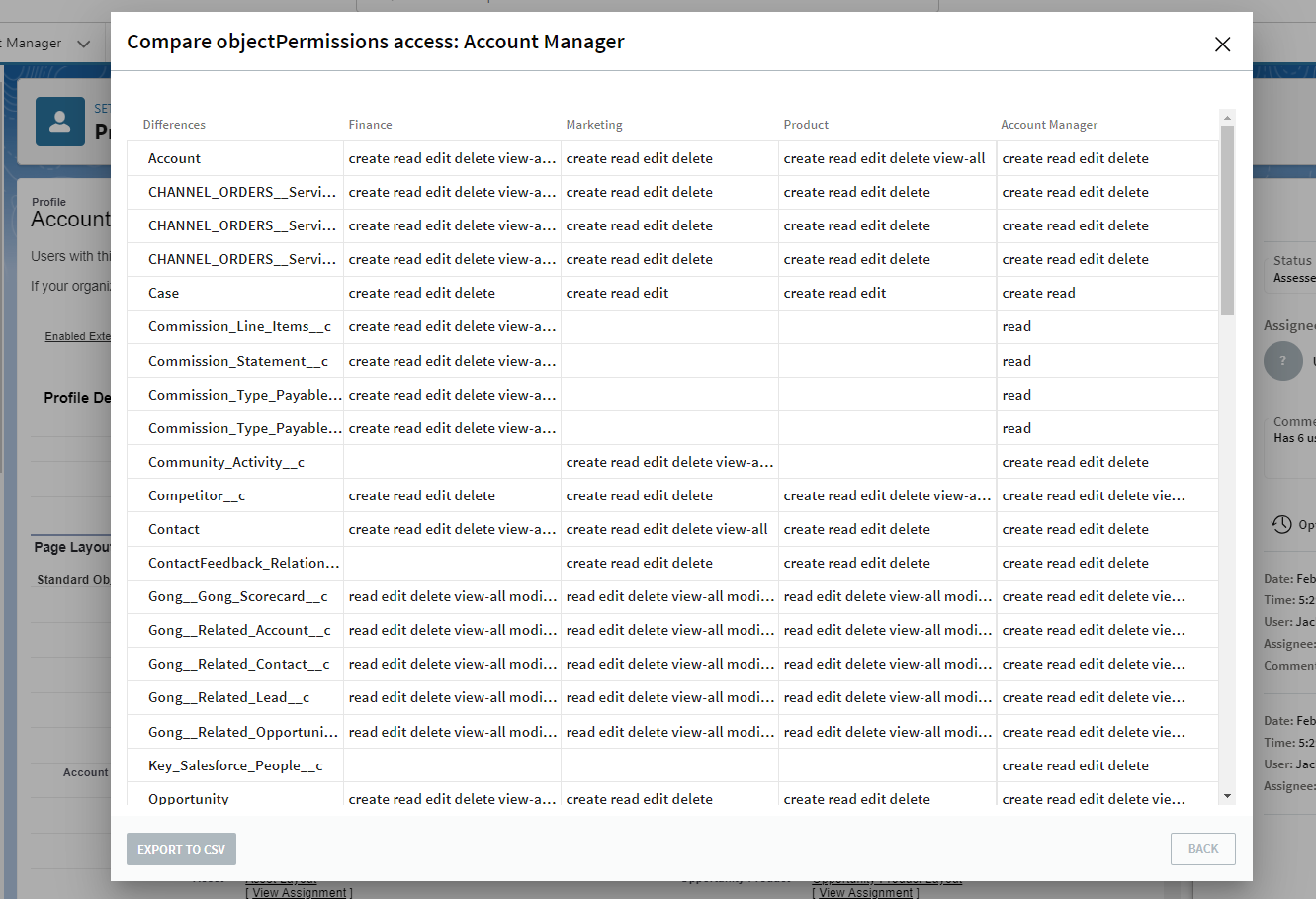Screen dimensions: 1316x899
Task: Click the question mark assignee avatar
Action: tap(1283, 361)
